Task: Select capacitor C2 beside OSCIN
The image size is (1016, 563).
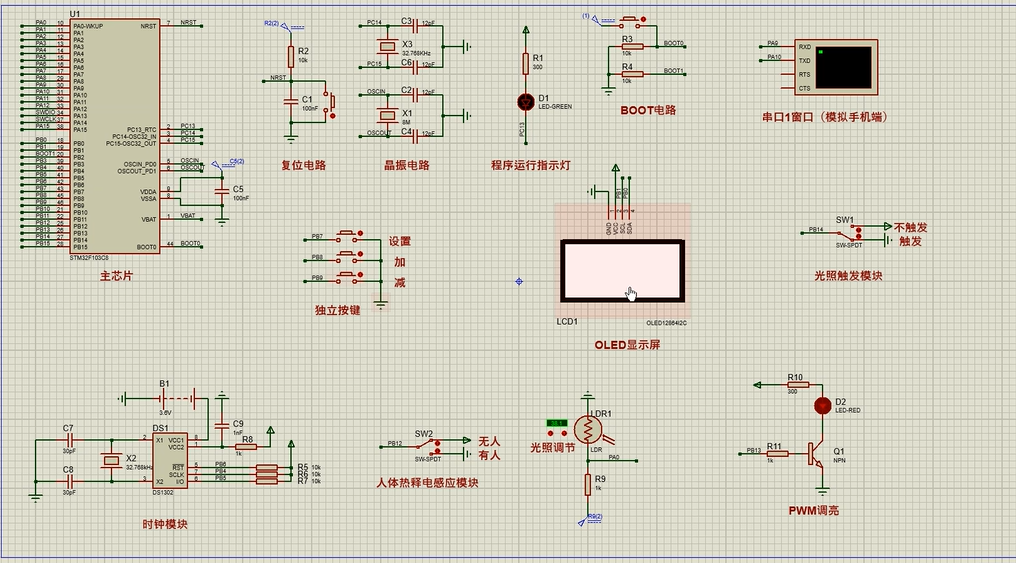Action: click(415, 95)
